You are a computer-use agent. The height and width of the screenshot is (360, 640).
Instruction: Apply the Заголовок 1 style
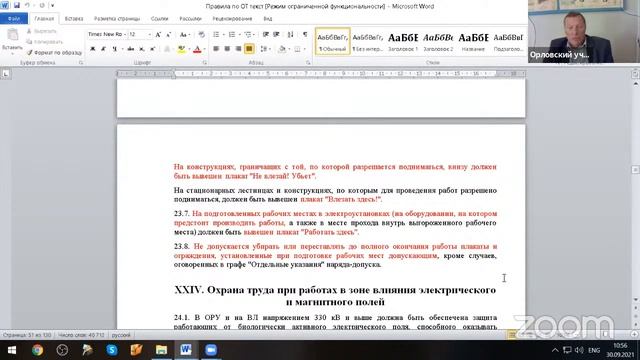point(403,41)
